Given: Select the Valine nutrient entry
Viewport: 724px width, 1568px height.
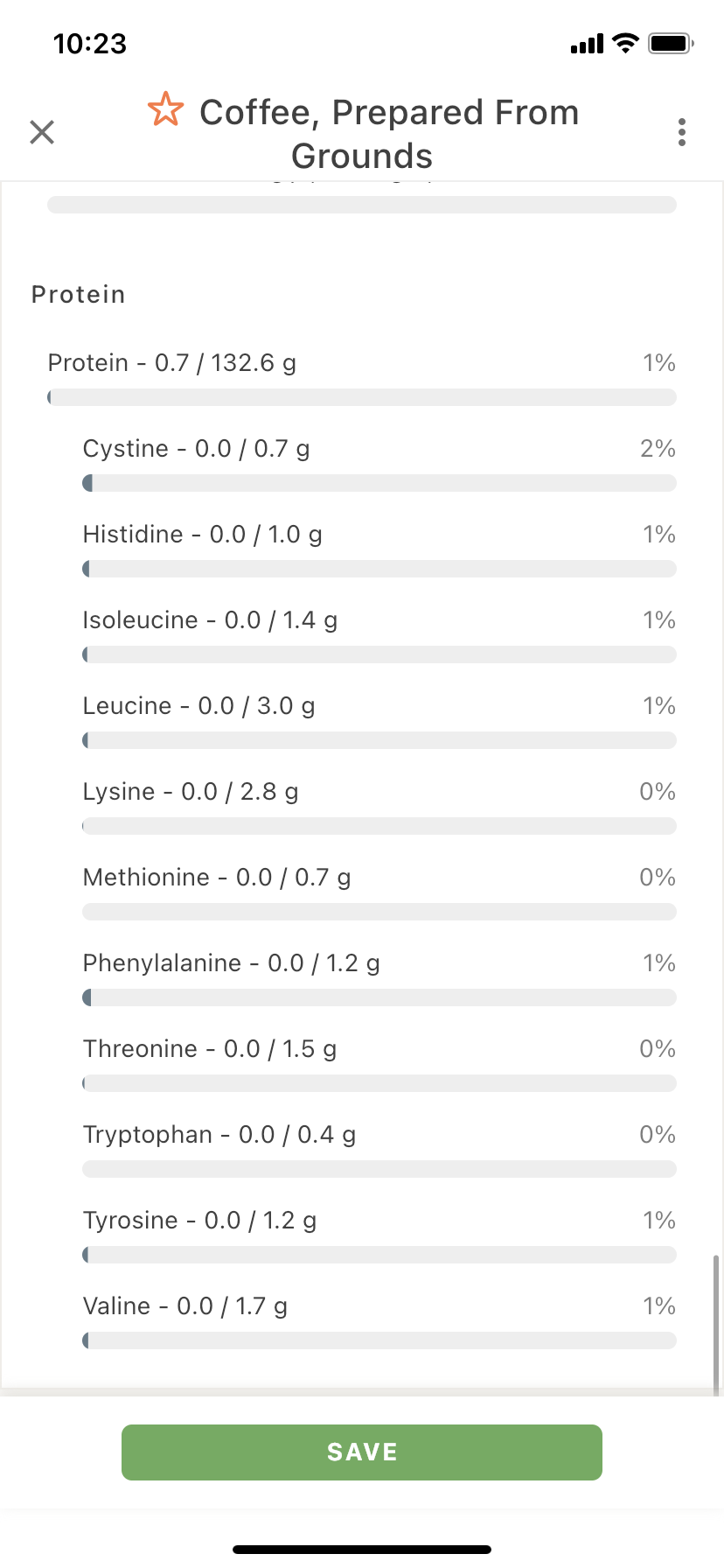Looking at the screenshot, I should coord(379,1320).
